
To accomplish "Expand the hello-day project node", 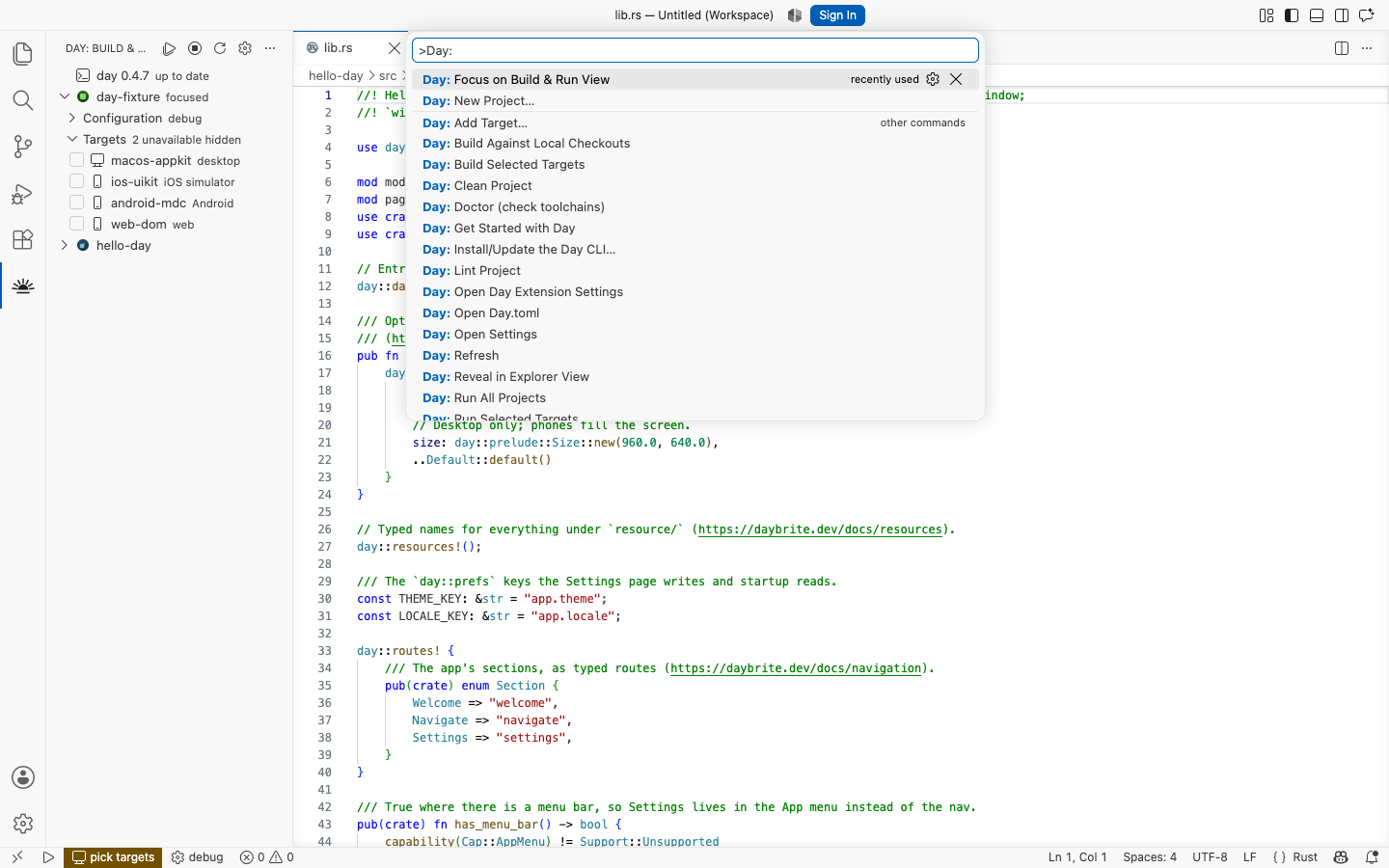I will [x=65, y=245].
